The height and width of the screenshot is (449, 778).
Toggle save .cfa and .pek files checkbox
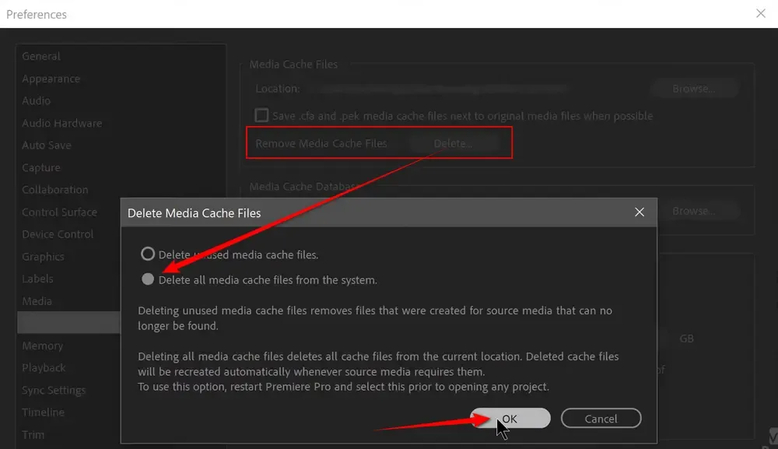point(261,115)
